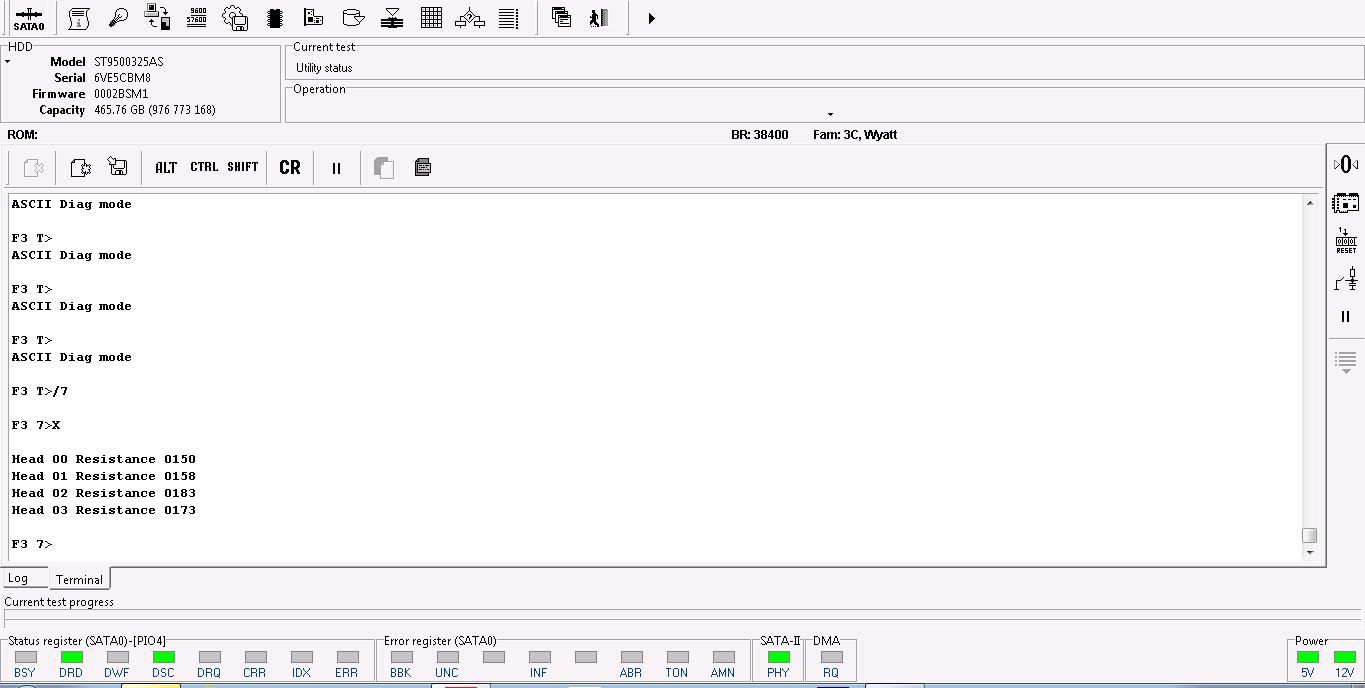Click the gear with floppy disk icon

point(235,18)
